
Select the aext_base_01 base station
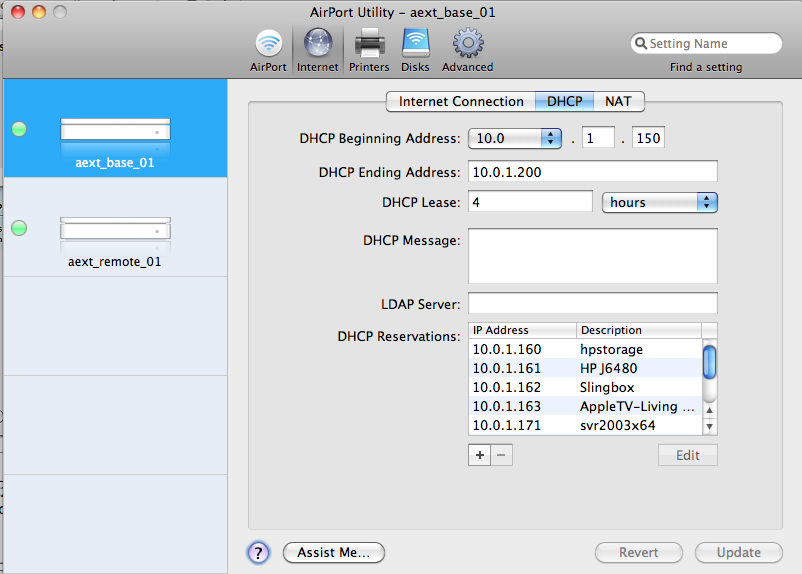click(116, 128)
